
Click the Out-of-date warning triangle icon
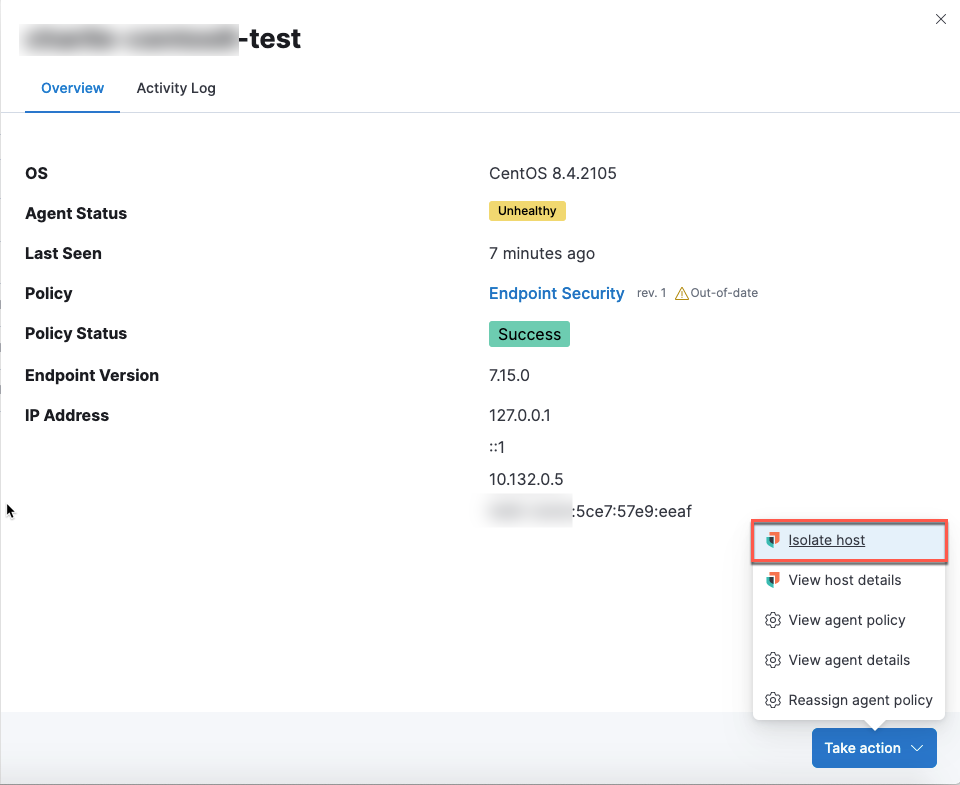coord(682,294)
